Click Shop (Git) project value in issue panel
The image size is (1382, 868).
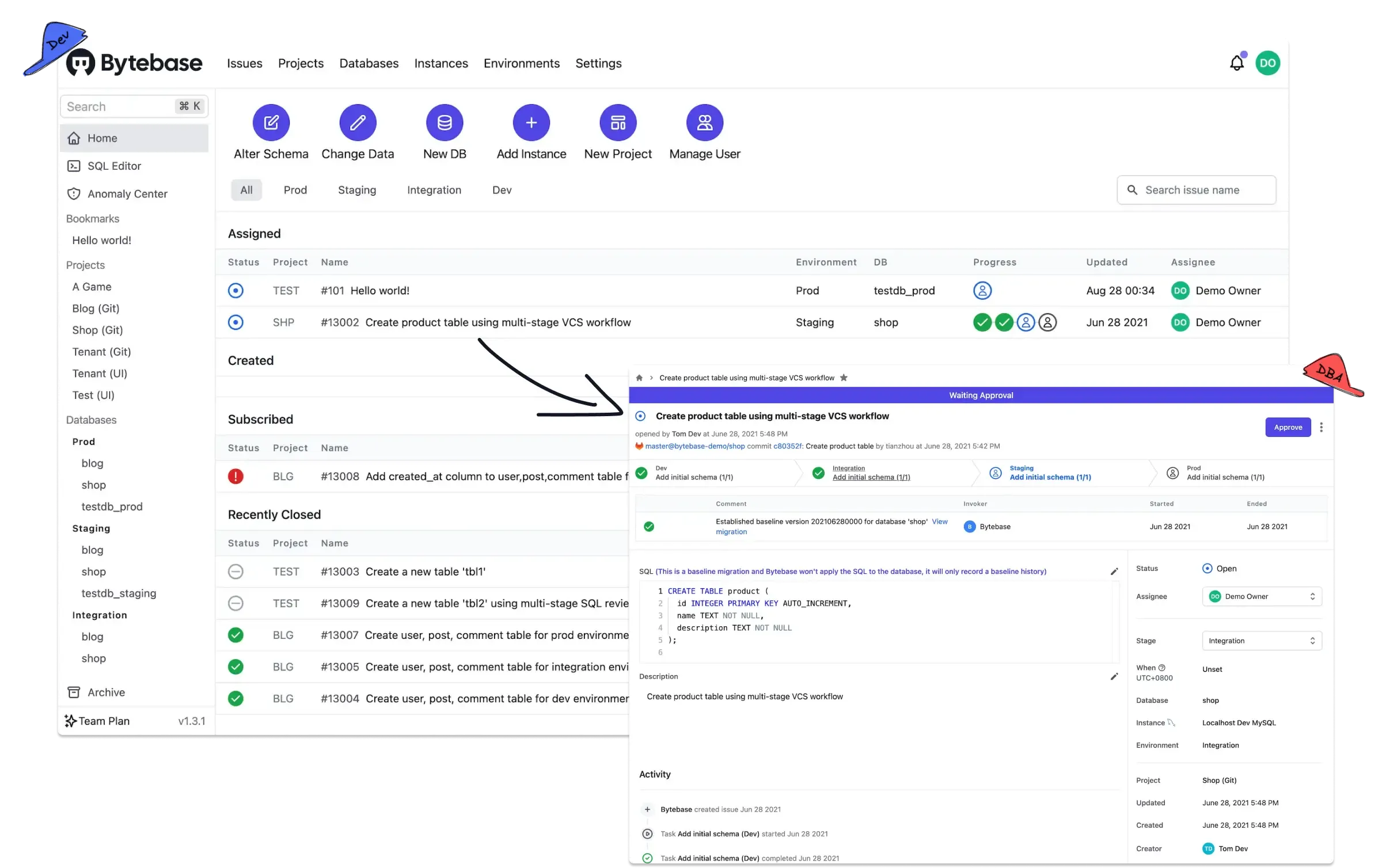click(x=1219, y=781)
